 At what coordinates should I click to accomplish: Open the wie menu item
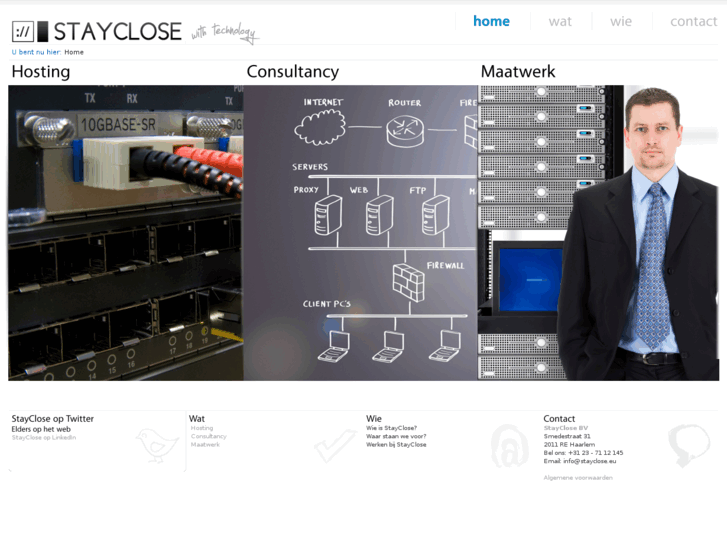pyautogui.click(x=621, y=21)
